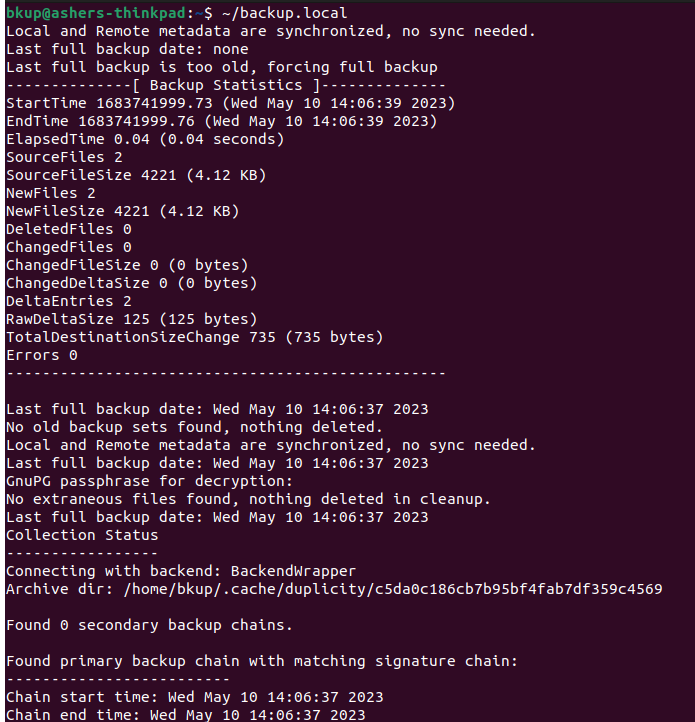Click the Backup Statistics header line
Image resolution: width=695 pixels, height=722 pixels.
(x=226, y=85)
